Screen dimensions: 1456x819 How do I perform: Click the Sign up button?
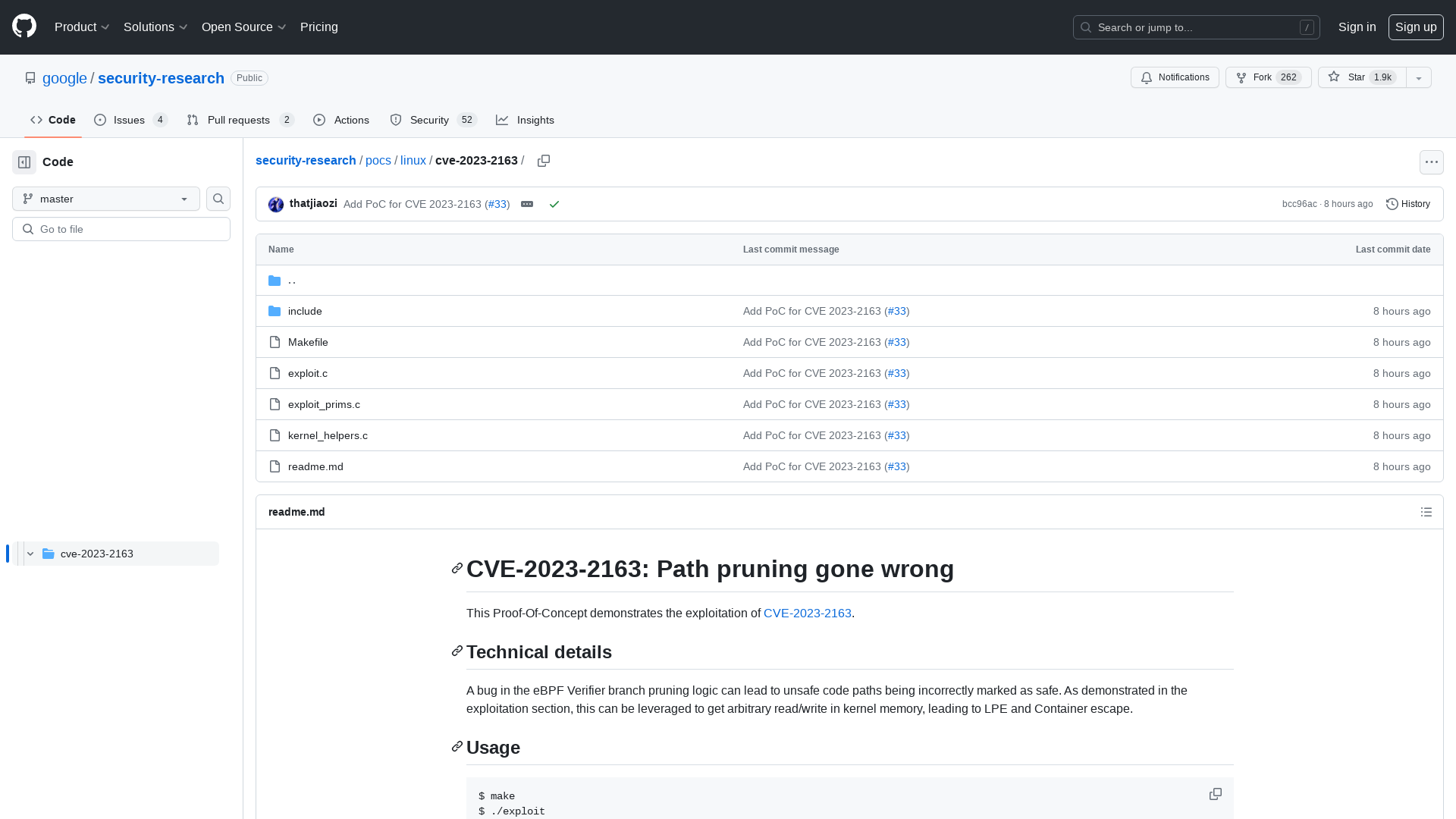pos(1416,27)
